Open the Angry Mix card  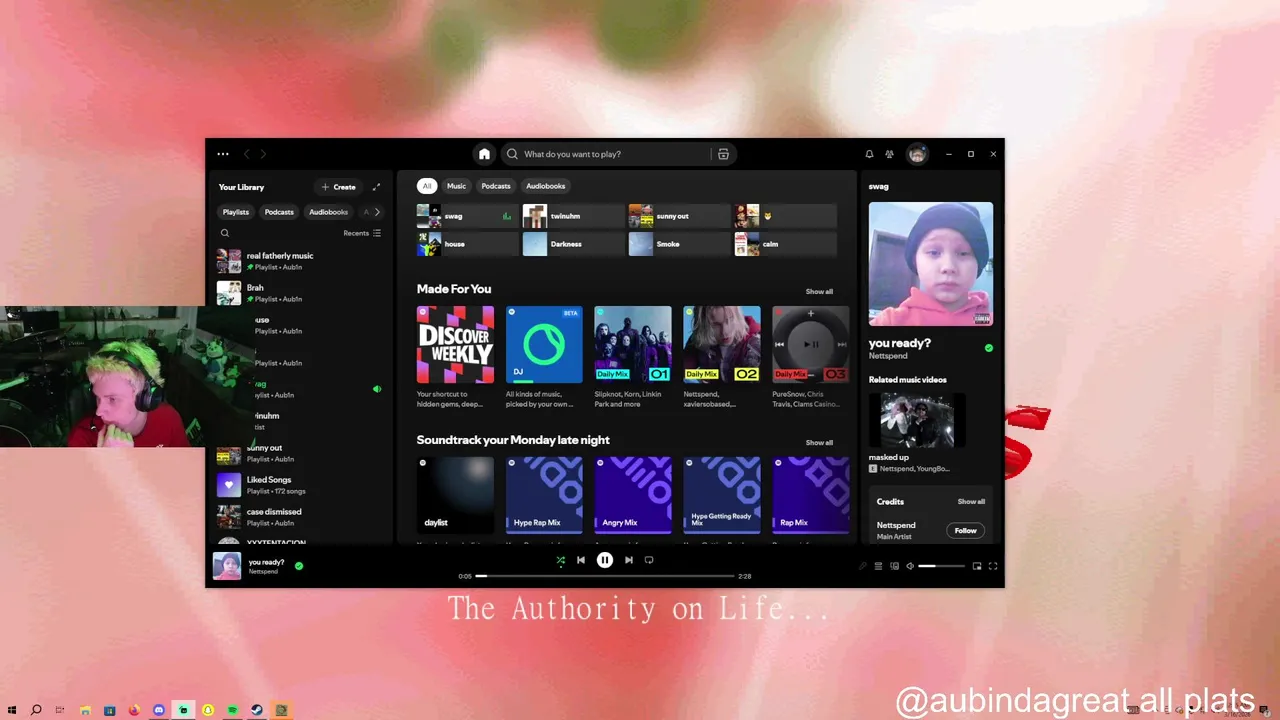point(633,496)
